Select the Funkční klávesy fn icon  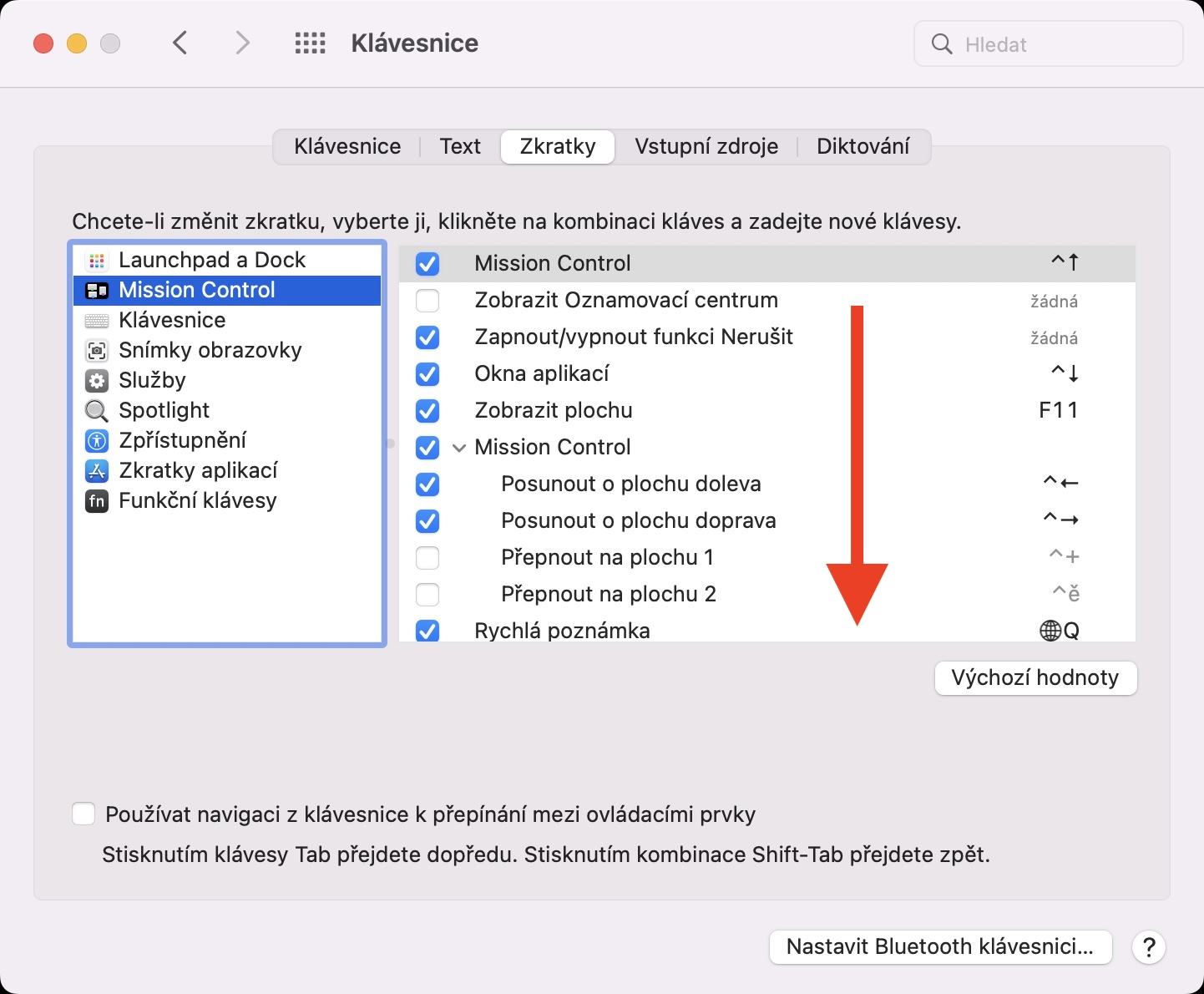point(97,501)
